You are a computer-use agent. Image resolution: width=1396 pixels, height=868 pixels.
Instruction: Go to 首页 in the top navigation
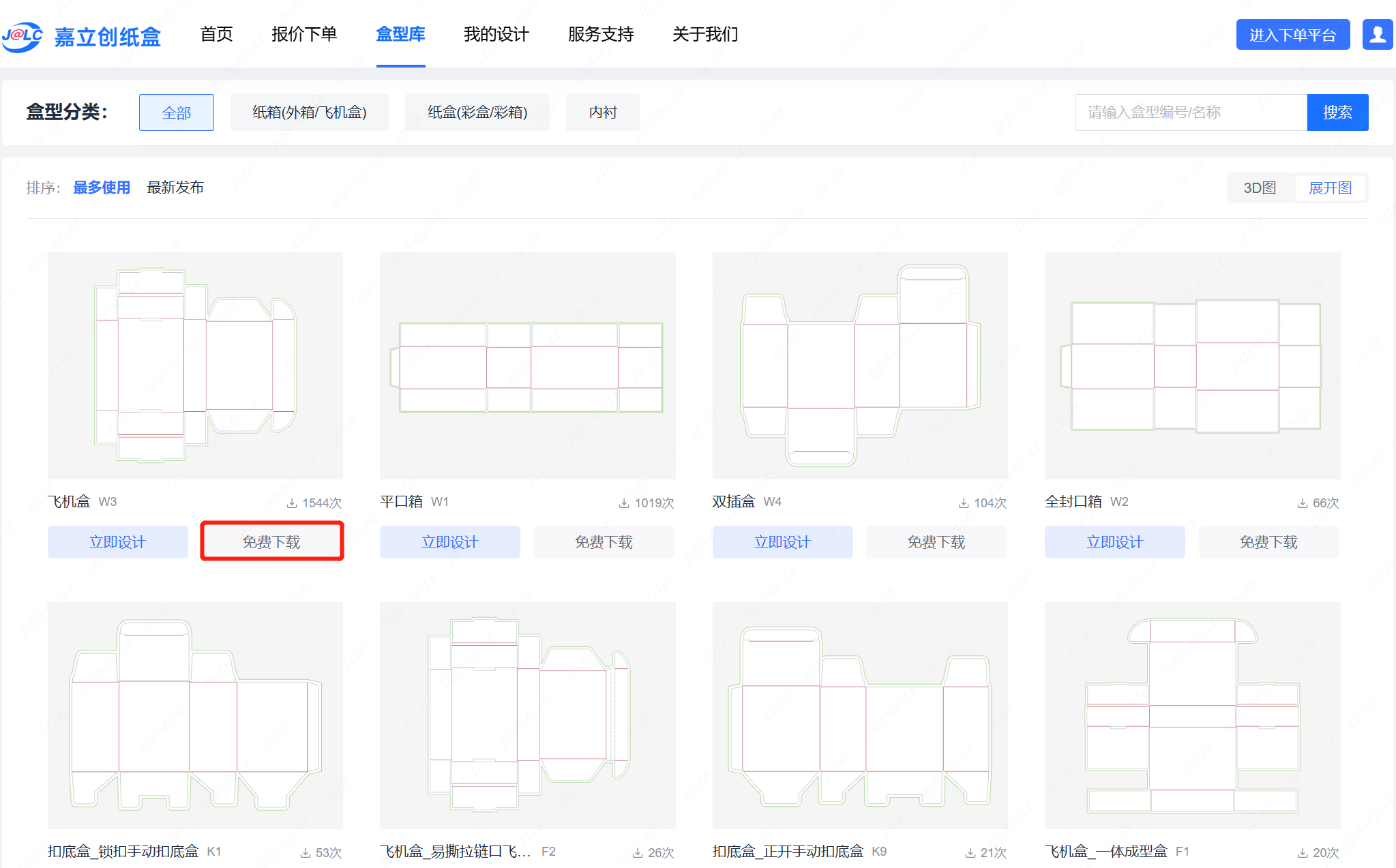216,34
